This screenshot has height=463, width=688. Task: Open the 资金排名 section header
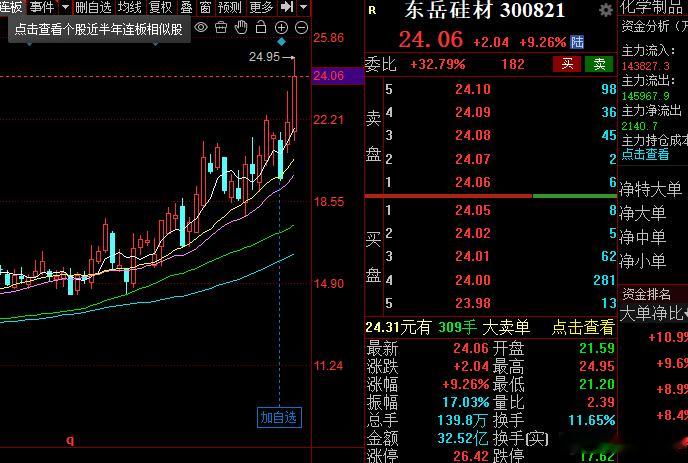[x=646, y=294]
